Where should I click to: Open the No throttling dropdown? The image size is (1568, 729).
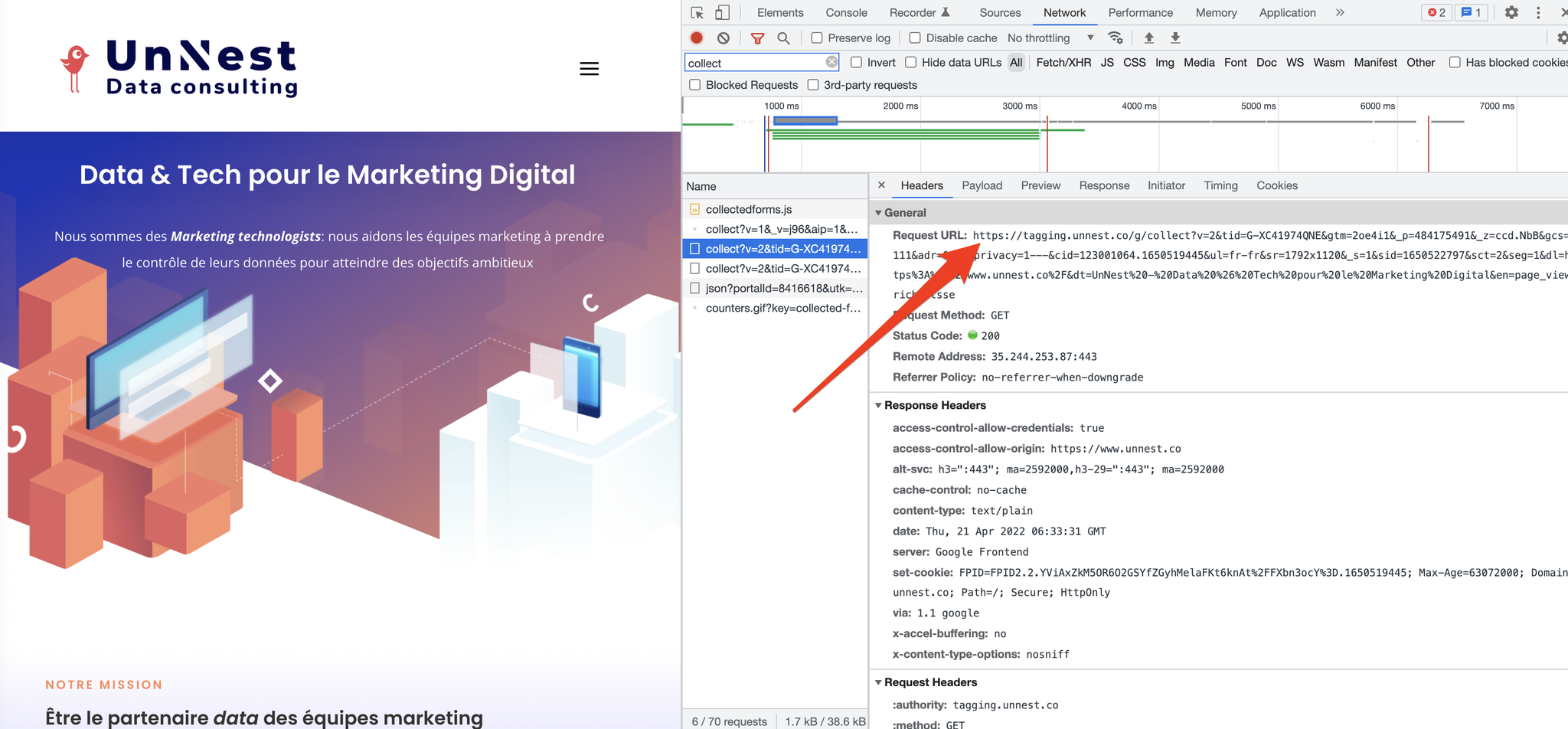1050,38
